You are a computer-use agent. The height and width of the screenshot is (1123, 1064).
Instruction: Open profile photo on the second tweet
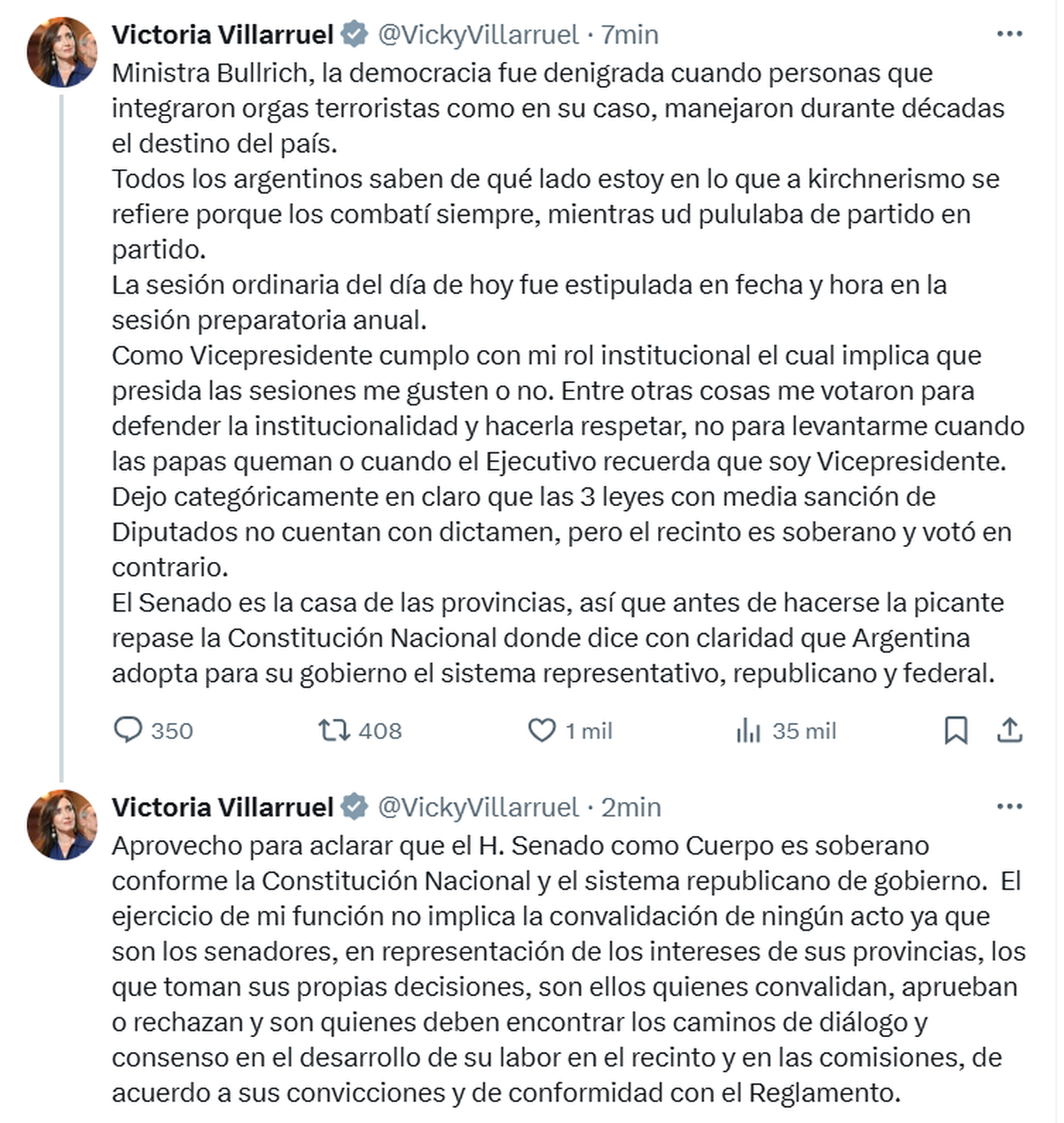(61, 824)
